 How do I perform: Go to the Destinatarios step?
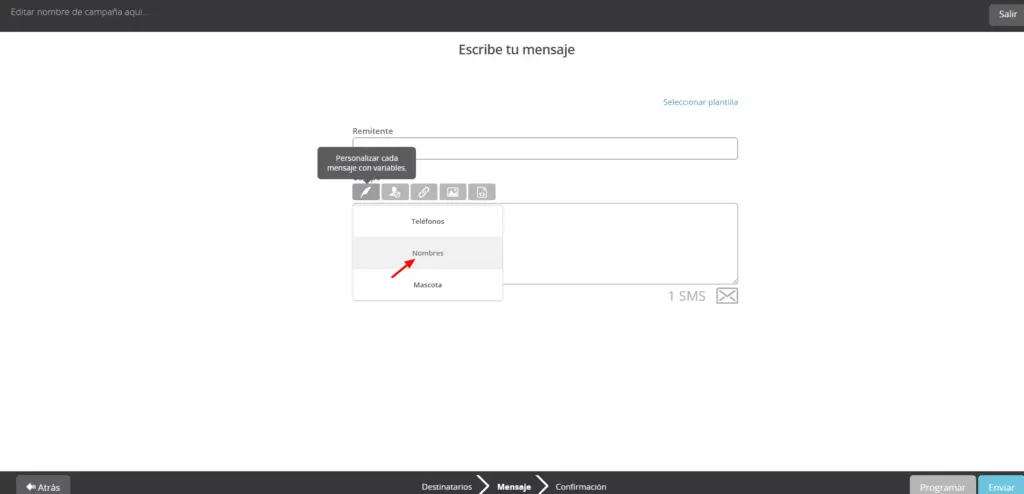pos(446,487)
